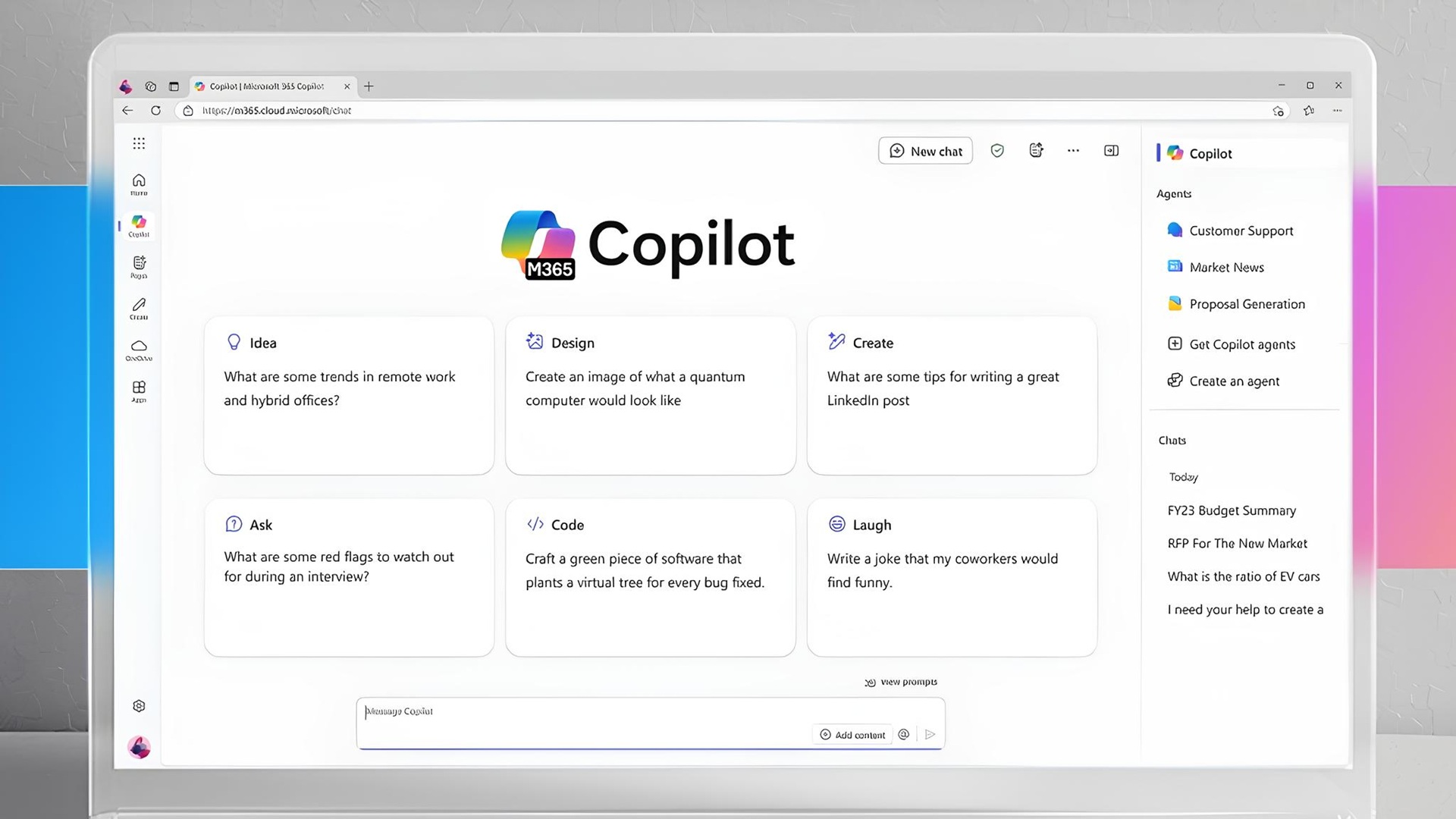Select RFP For The New Market chat

point(1237,543)
